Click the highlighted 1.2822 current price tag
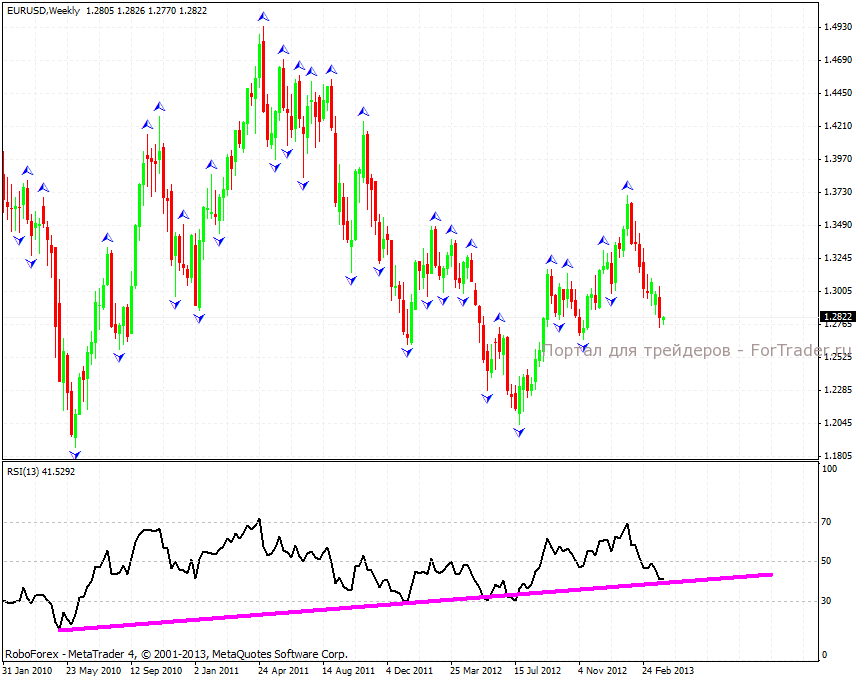858x679 pixels. point(836,317)
